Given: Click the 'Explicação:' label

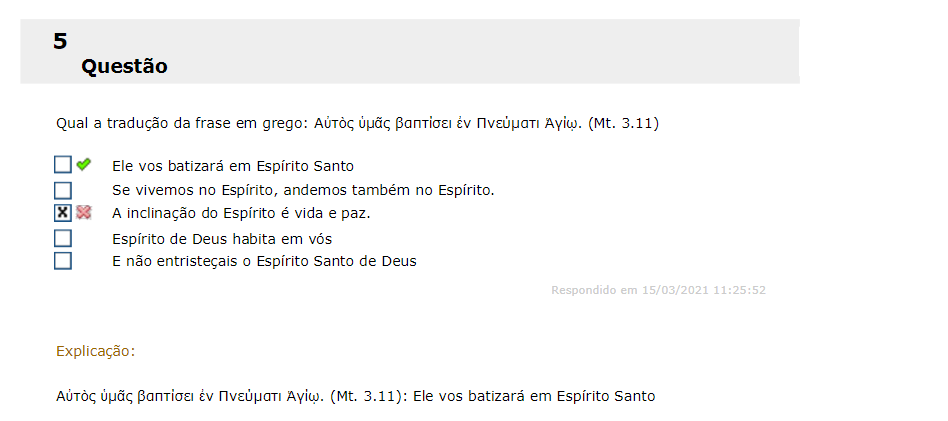Looking at the screenshot, I should click(96, 351).
